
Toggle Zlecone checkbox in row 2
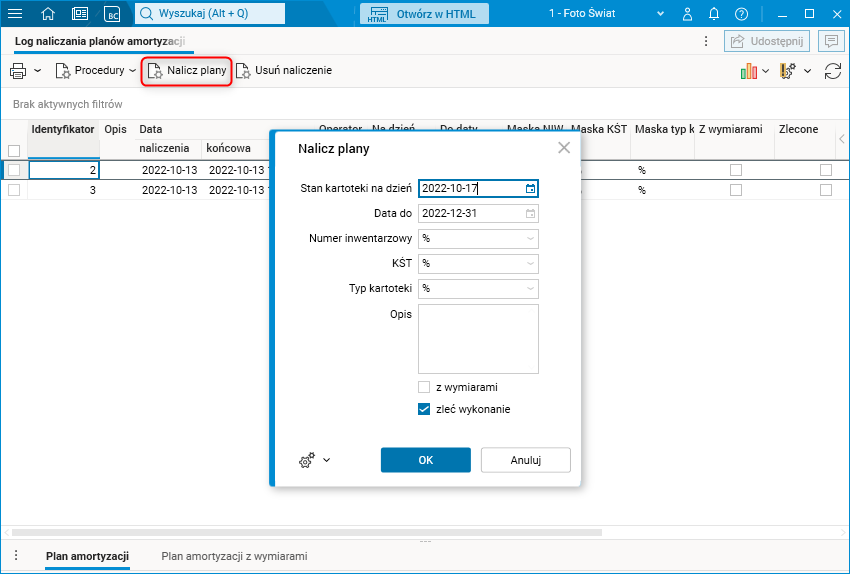click(x=826, y=170)
